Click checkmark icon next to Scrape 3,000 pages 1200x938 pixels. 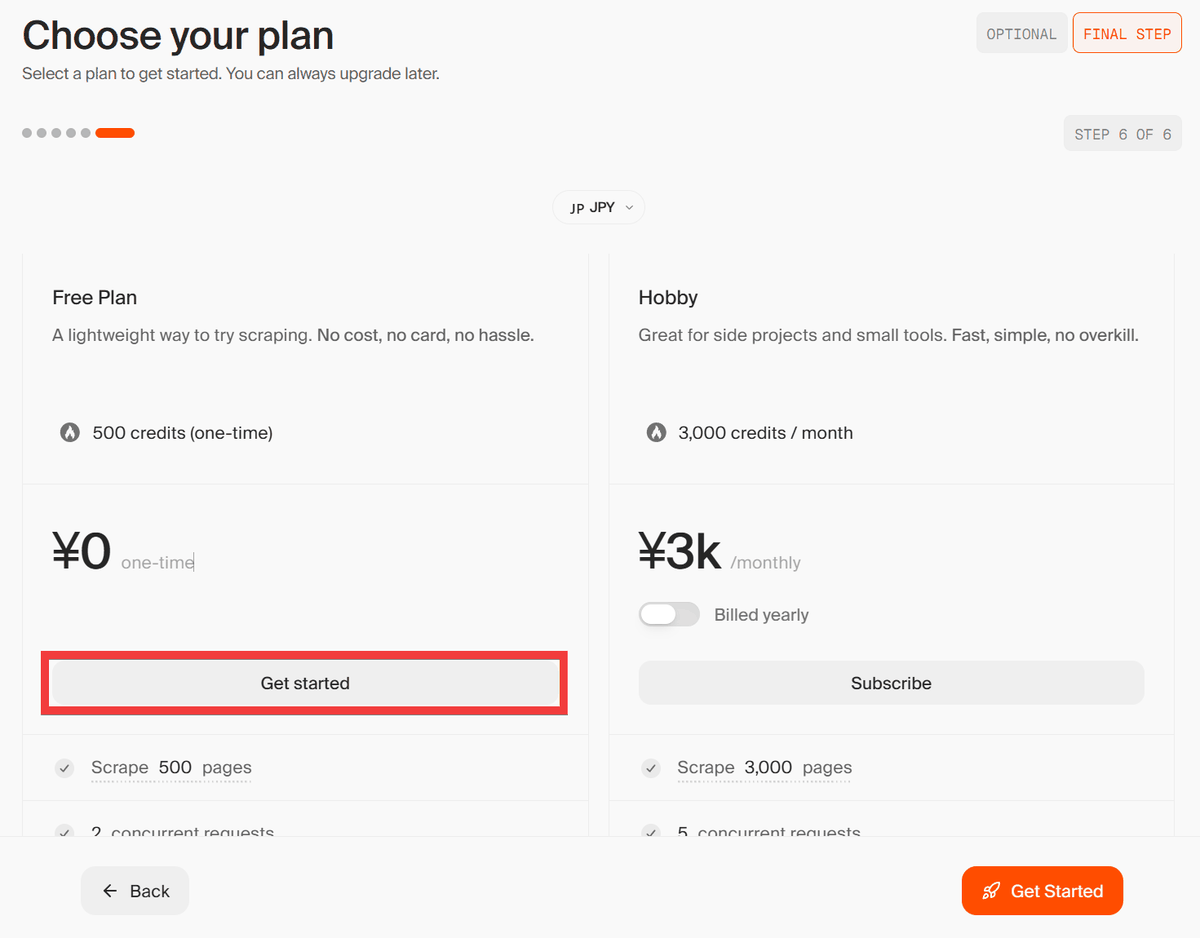[651, 768]
